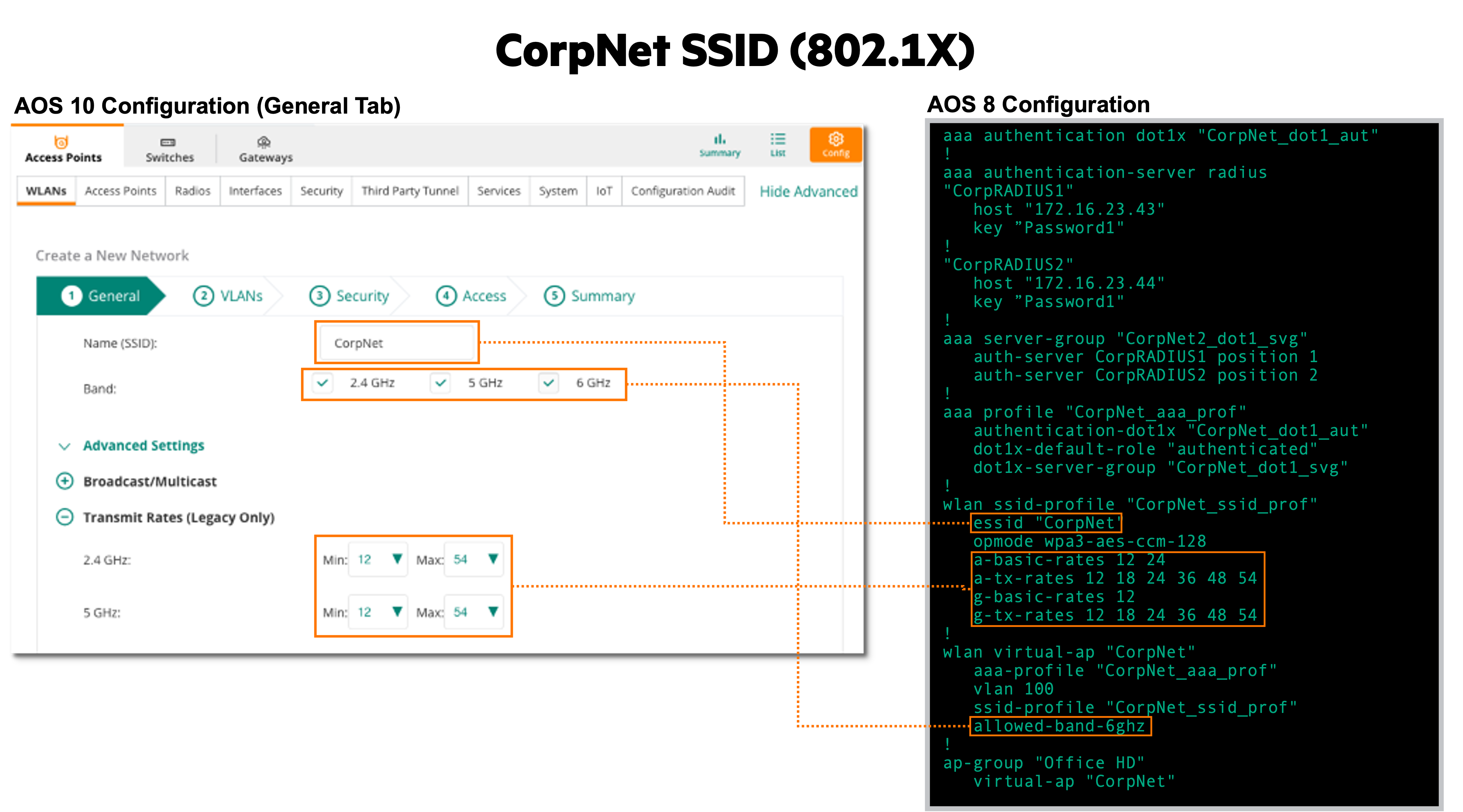This screenshot has width=1463, height=812.
Task: Open 2.4 GHz Max rate dropdown
Action: [x=474, y=559]
